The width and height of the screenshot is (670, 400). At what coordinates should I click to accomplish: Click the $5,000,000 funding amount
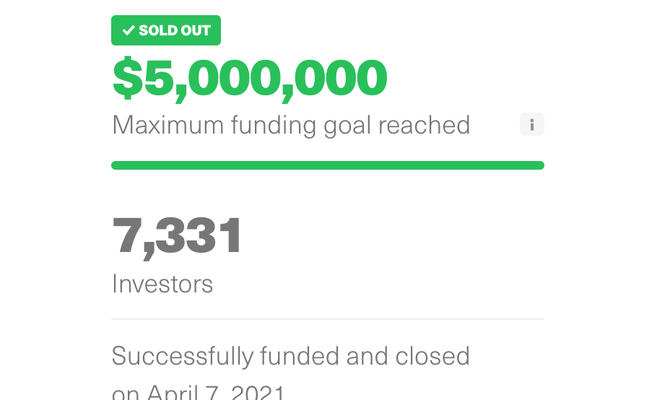[250, 79]
